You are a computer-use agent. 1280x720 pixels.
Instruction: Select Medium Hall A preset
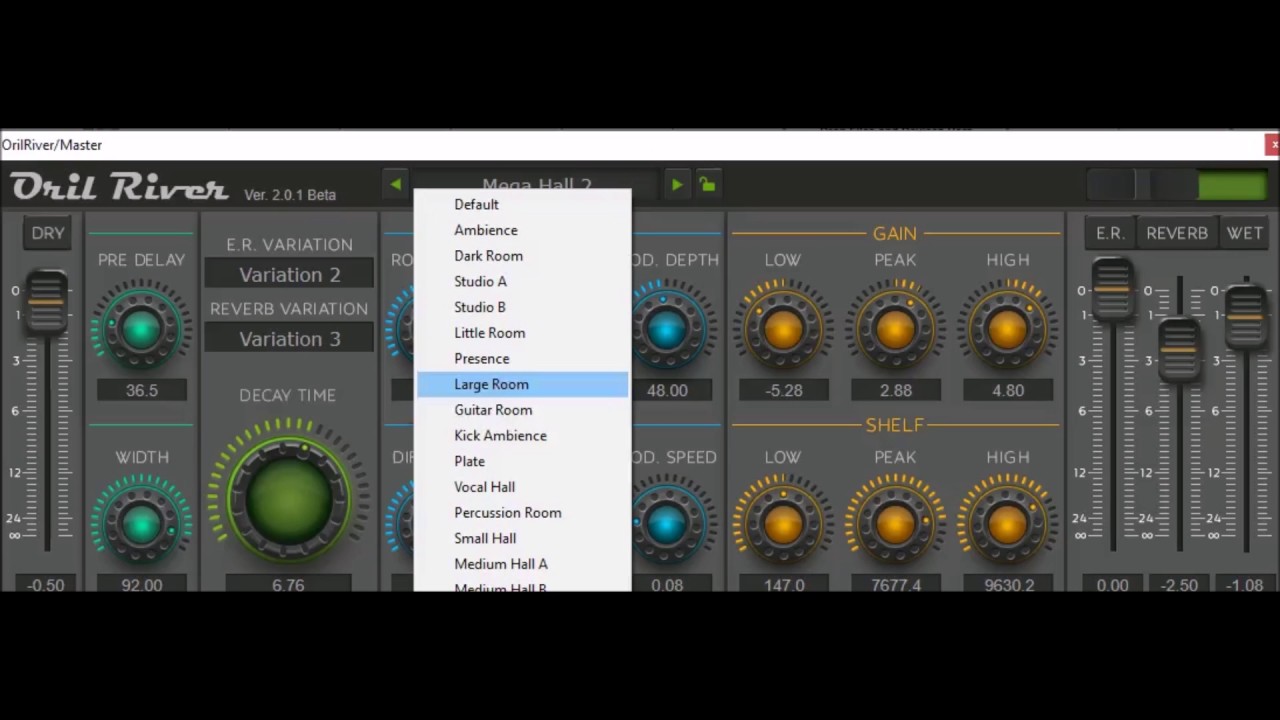point(523,564)
